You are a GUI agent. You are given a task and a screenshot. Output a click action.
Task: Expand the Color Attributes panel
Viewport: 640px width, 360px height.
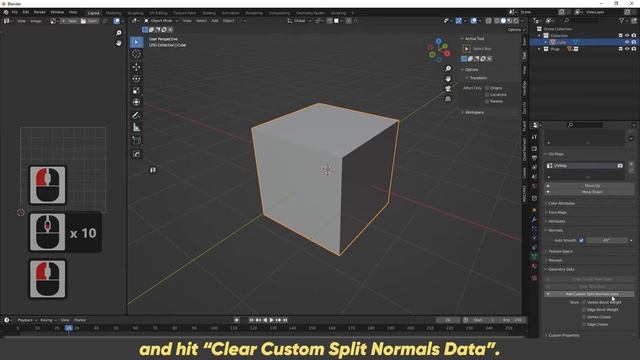[x=562, y=203]
